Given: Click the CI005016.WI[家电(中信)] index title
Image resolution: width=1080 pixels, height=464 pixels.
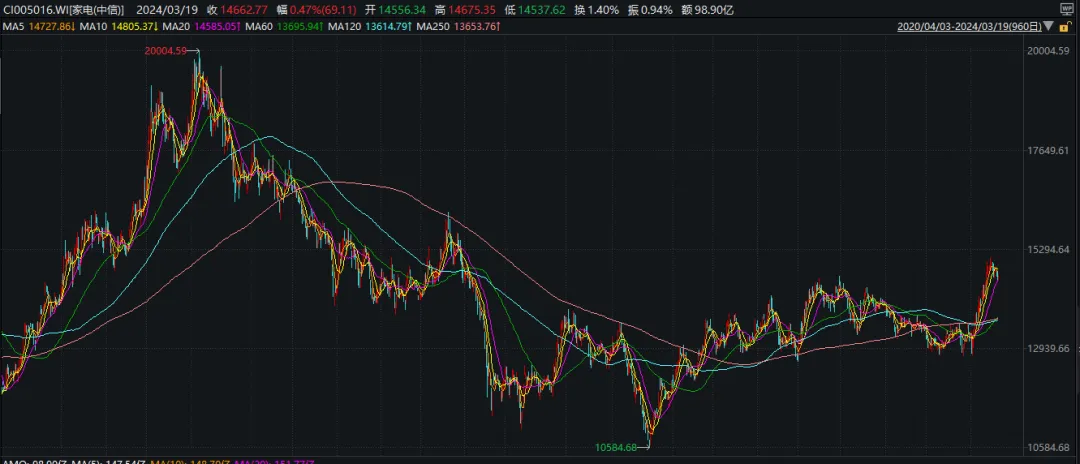Looking at the screenshot, I should 64,10.
